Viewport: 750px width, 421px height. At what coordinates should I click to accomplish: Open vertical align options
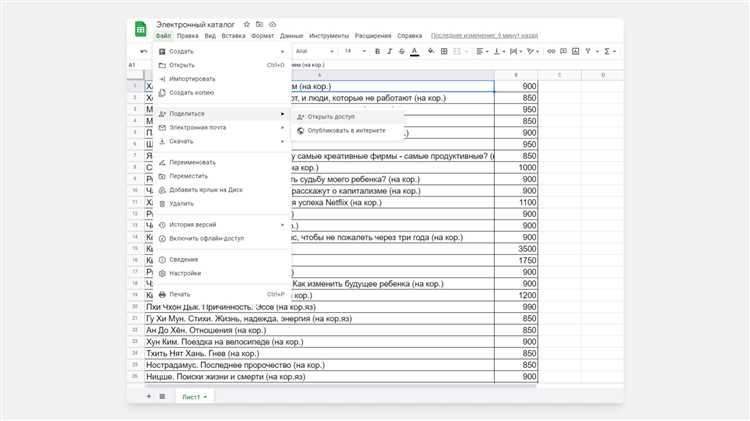(x=498, y=51)
